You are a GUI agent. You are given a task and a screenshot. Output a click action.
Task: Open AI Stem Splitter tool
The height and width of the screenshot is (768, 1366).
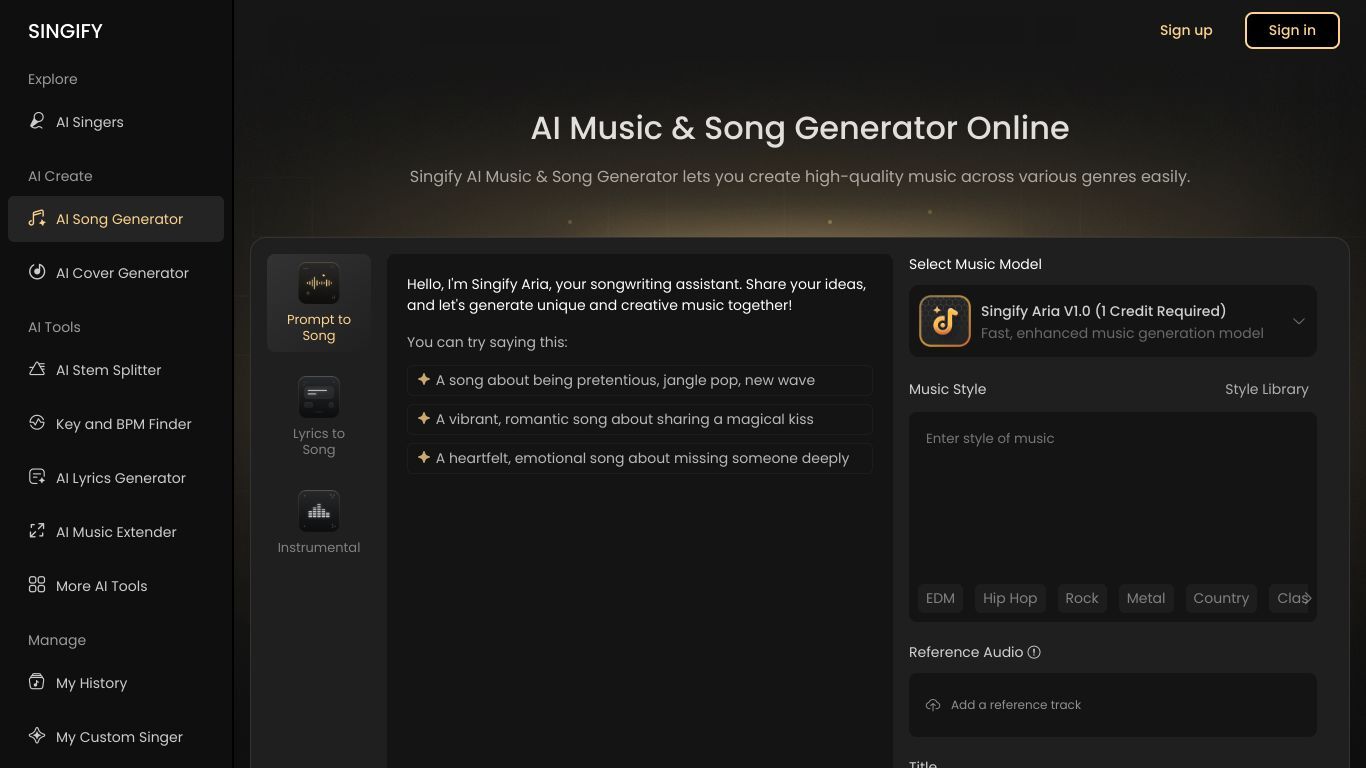point(116,370)
